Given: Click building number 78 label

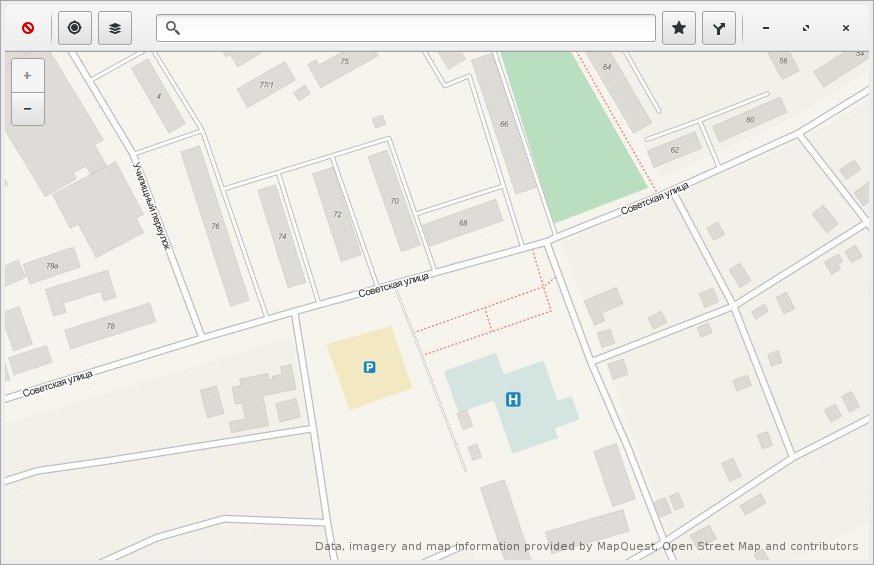Looking at the screenshot, I should point(110,326).
